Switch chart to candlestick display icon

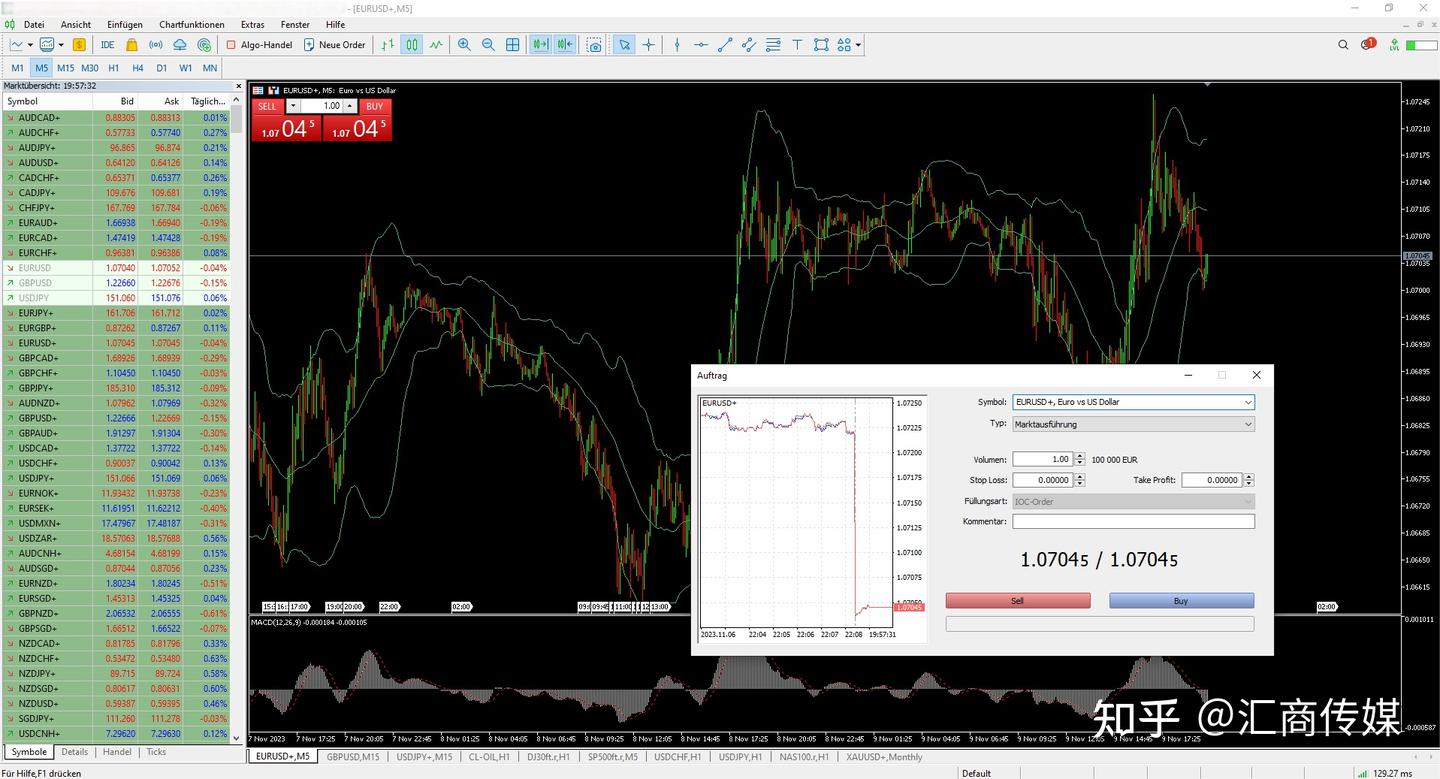[410, 44]
